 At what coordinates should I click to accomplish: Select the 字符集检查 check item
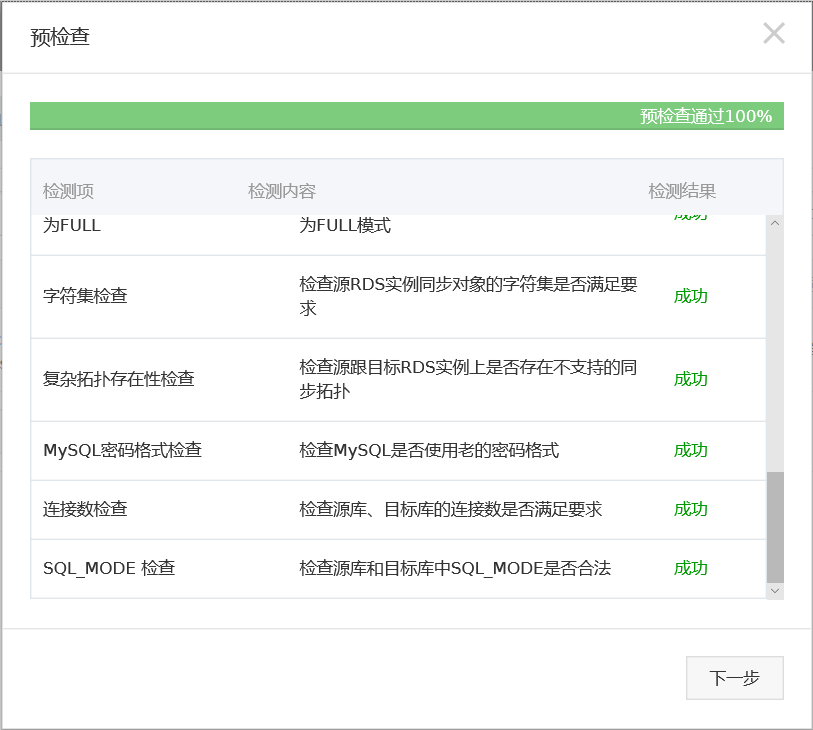coord(85,297)
